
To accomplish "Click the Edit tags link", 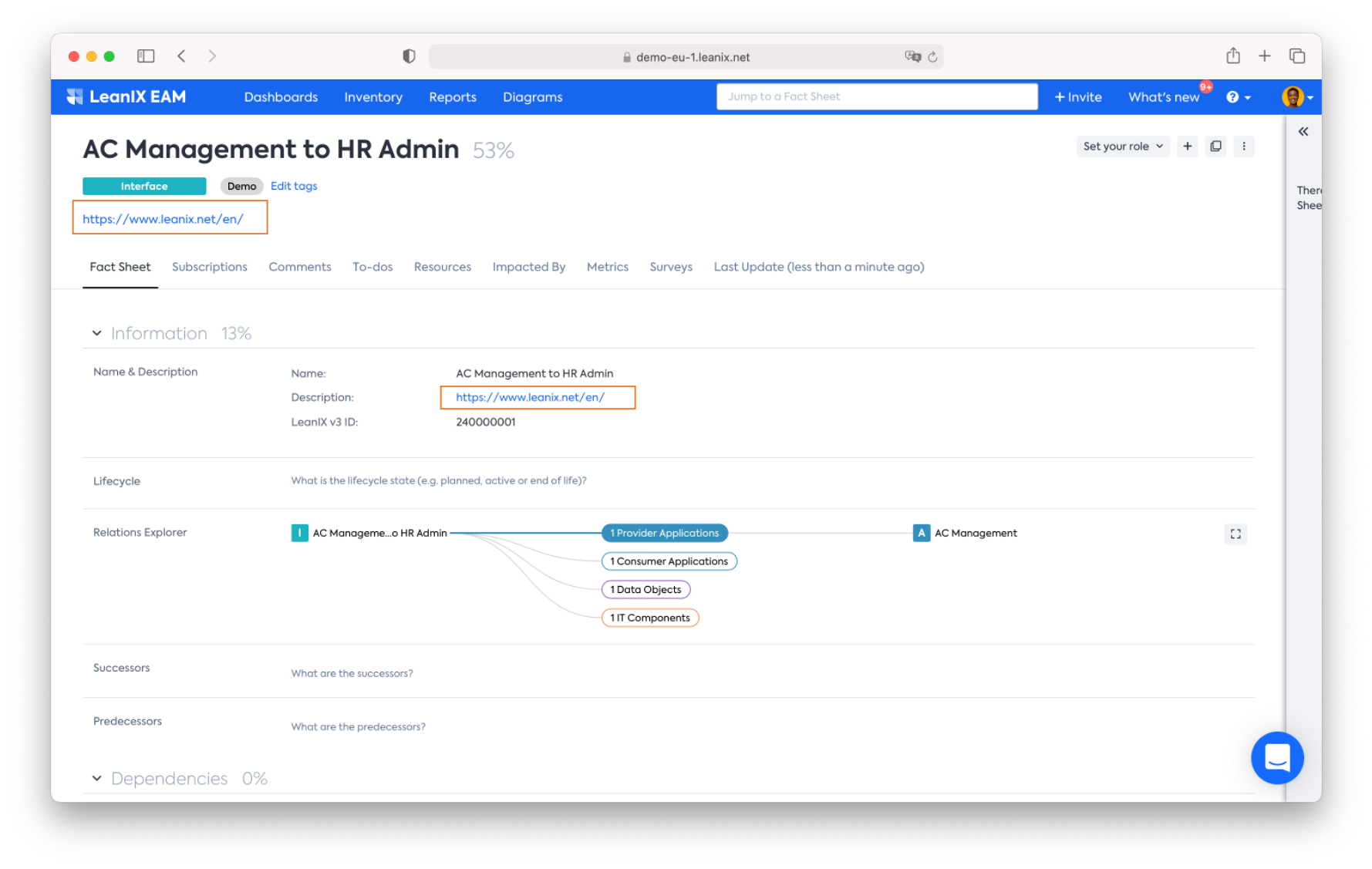I will (x=294, y=186).
